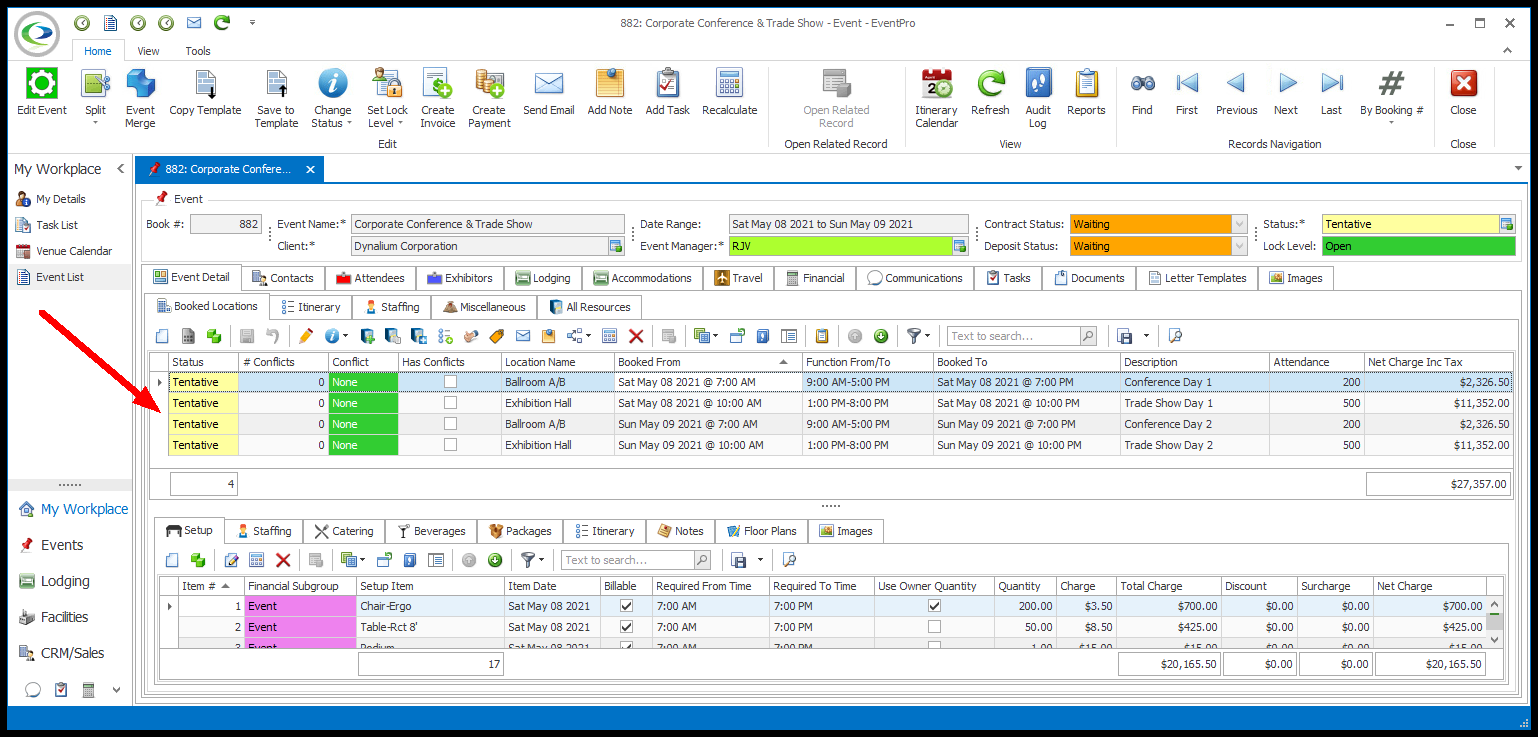1538x737 pixels.
Task: Collapse the My Workplace panel chevron
Action: tap(120, 169)
